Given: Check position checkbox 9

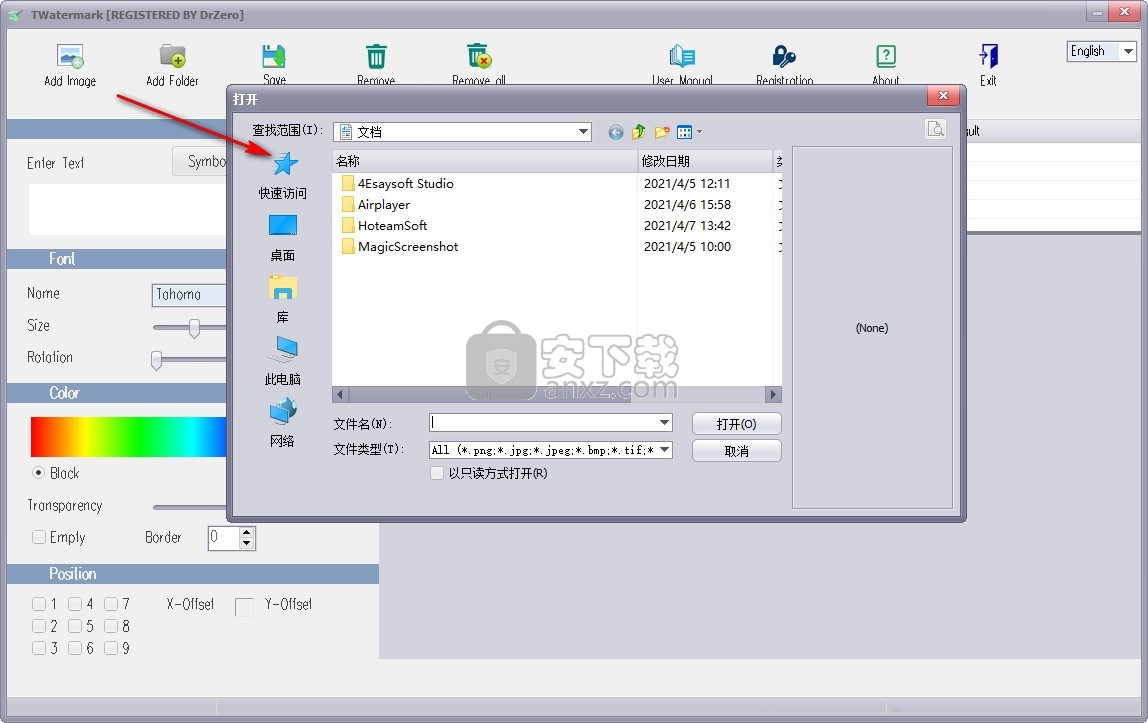Looking at the screenshot, I should tap(111, 648).
